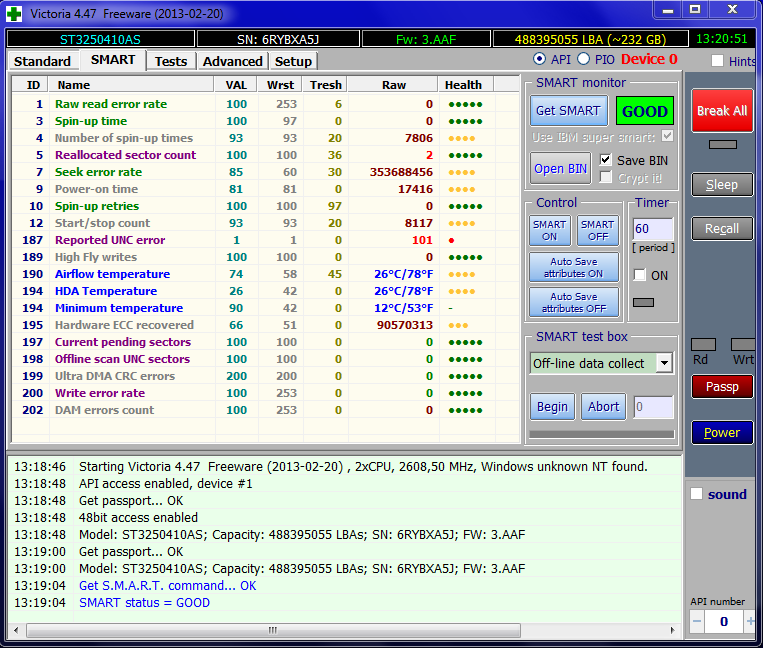The height and width of the screenshot is (648, 763).
Task: Click the log horizontal scrollbar
Action: 272,630
